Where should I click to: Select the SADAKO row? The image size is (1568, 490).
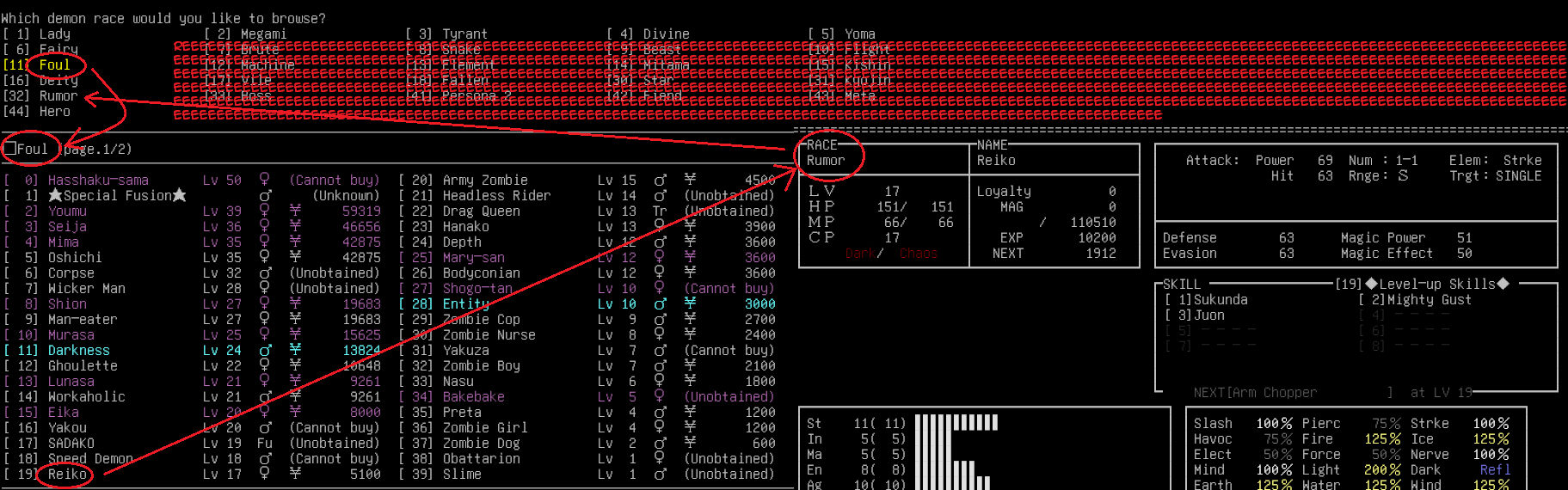pyautogui.click(x=191, y=444)
